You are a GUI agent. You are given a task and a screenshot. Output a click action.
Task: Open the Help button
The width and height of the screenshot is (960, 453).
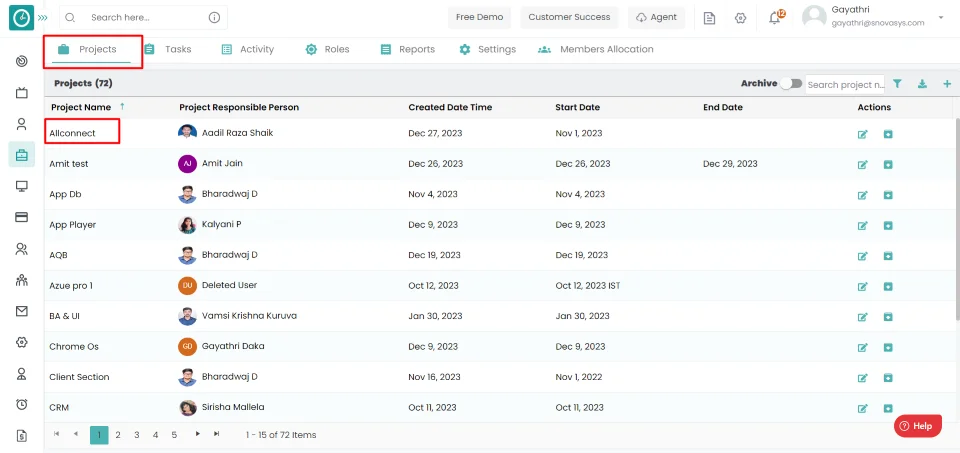coord(917,426)
